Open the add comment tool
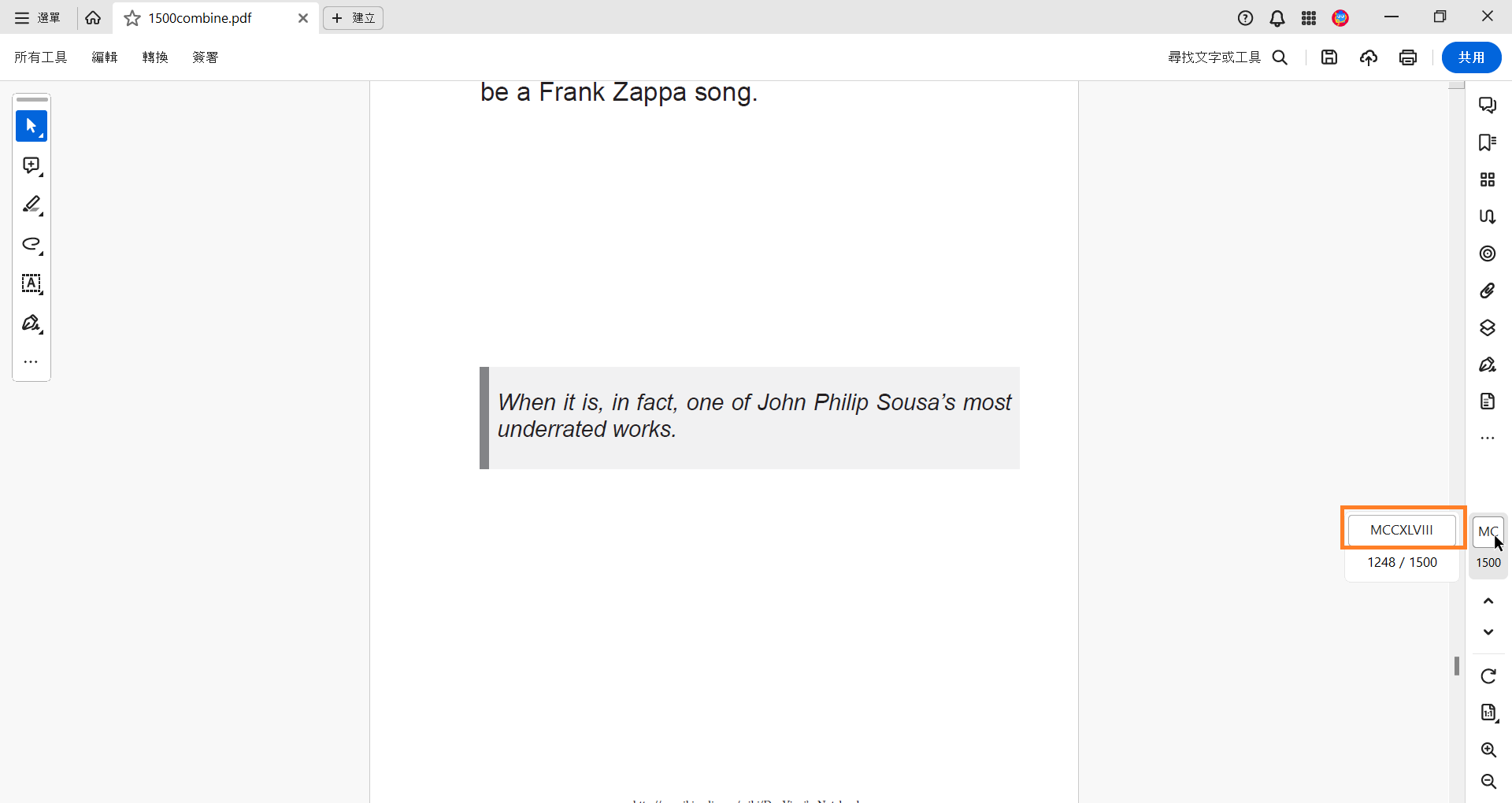The image size is (1512, 803). (31, 165)
